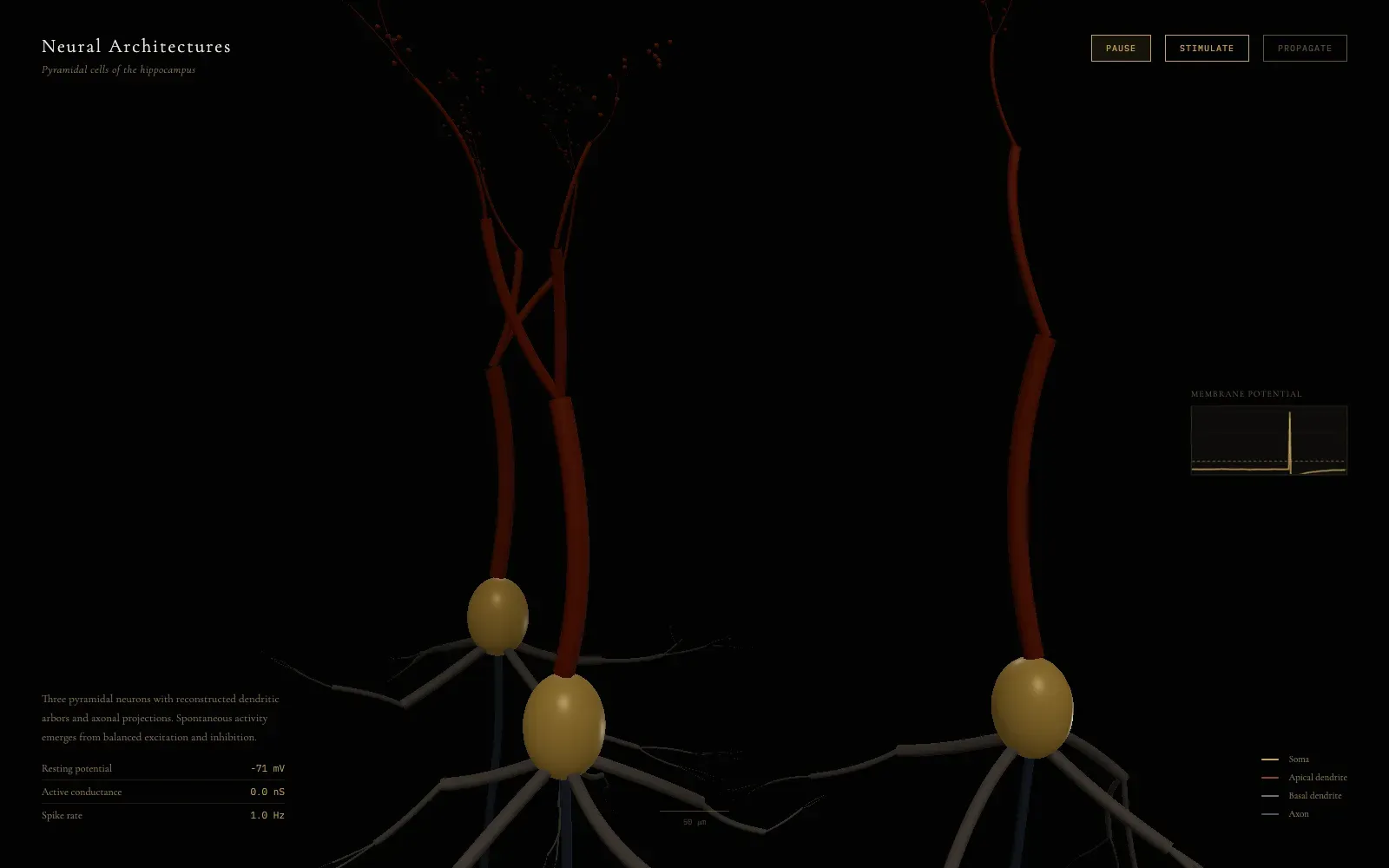The height and width of the screenshot is (868, 1389).
Task: Click the Resting potential value -71 mV
Action: [267, 769]
